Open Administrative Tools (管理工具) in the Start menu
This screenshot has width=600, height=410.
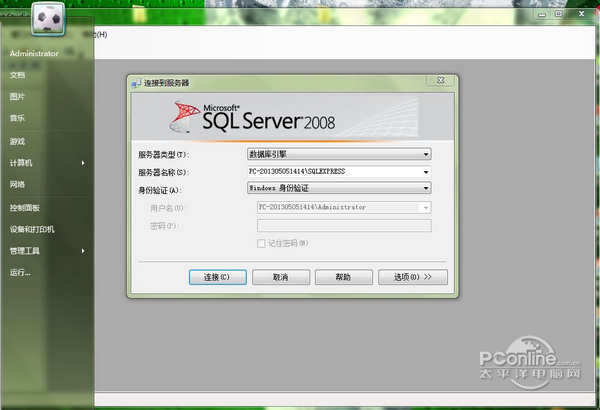pos(25,251)
